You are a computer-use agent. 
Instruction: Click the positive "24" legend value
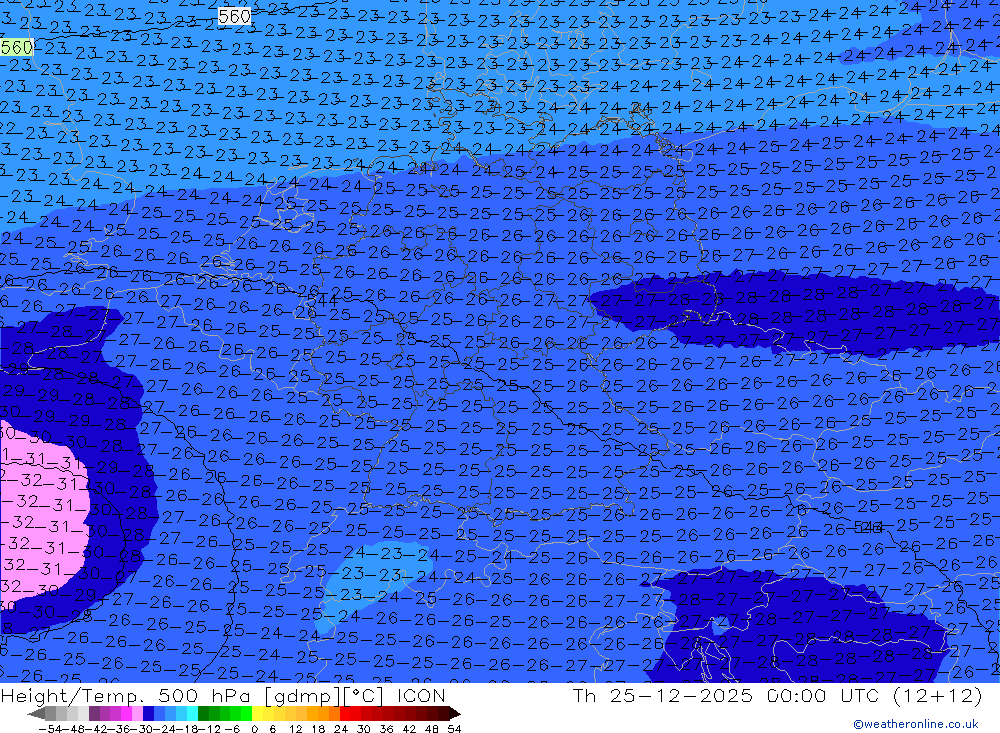pyautogui.click(x=341, y=729)
